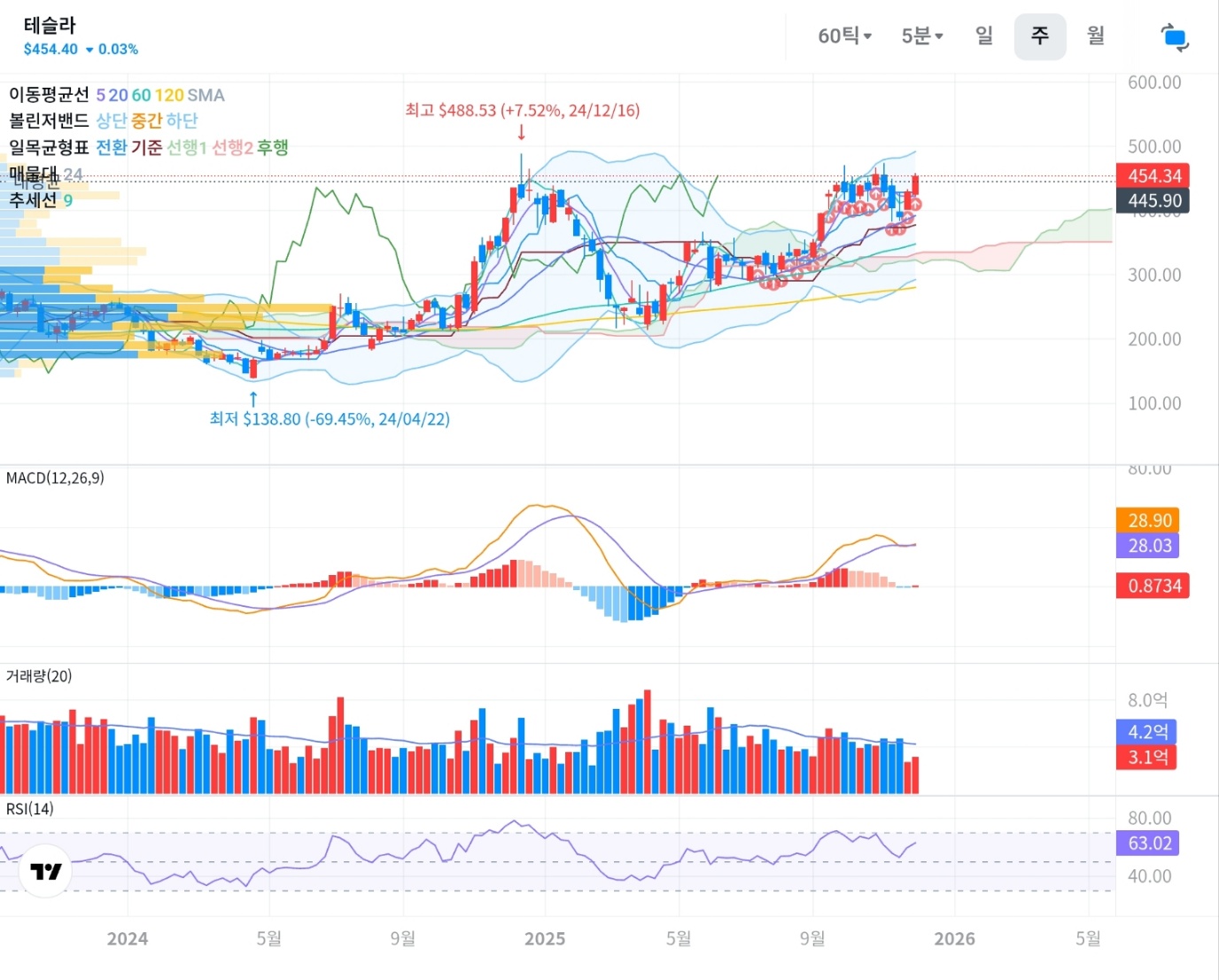Click the price change arrow by 0.03%

point(89,51)
